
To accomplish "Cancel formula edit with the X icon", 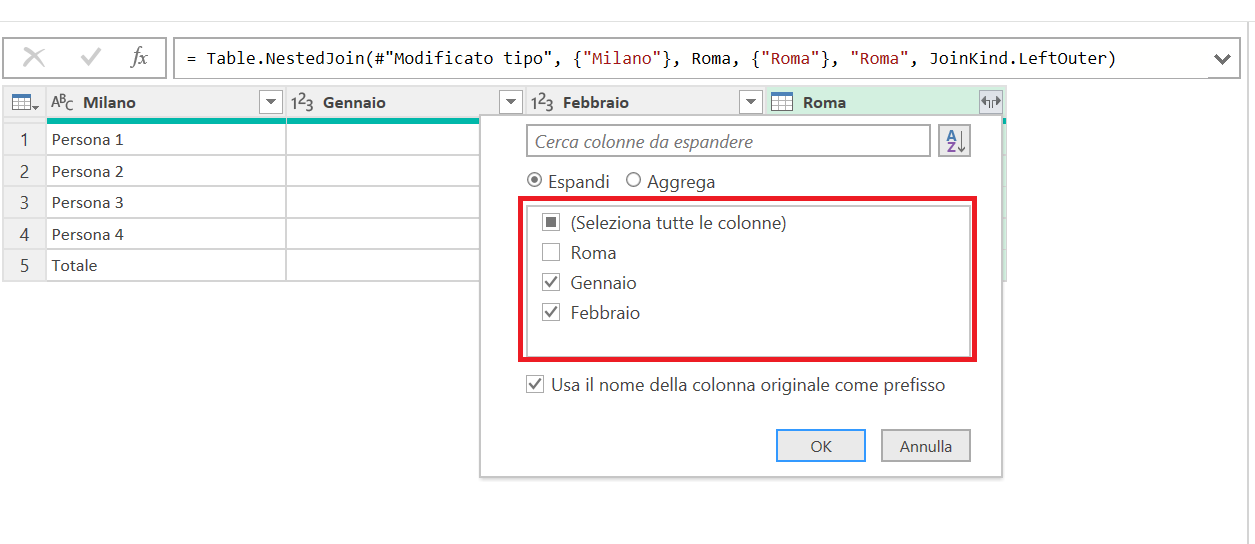I will [x=34, y=58].
